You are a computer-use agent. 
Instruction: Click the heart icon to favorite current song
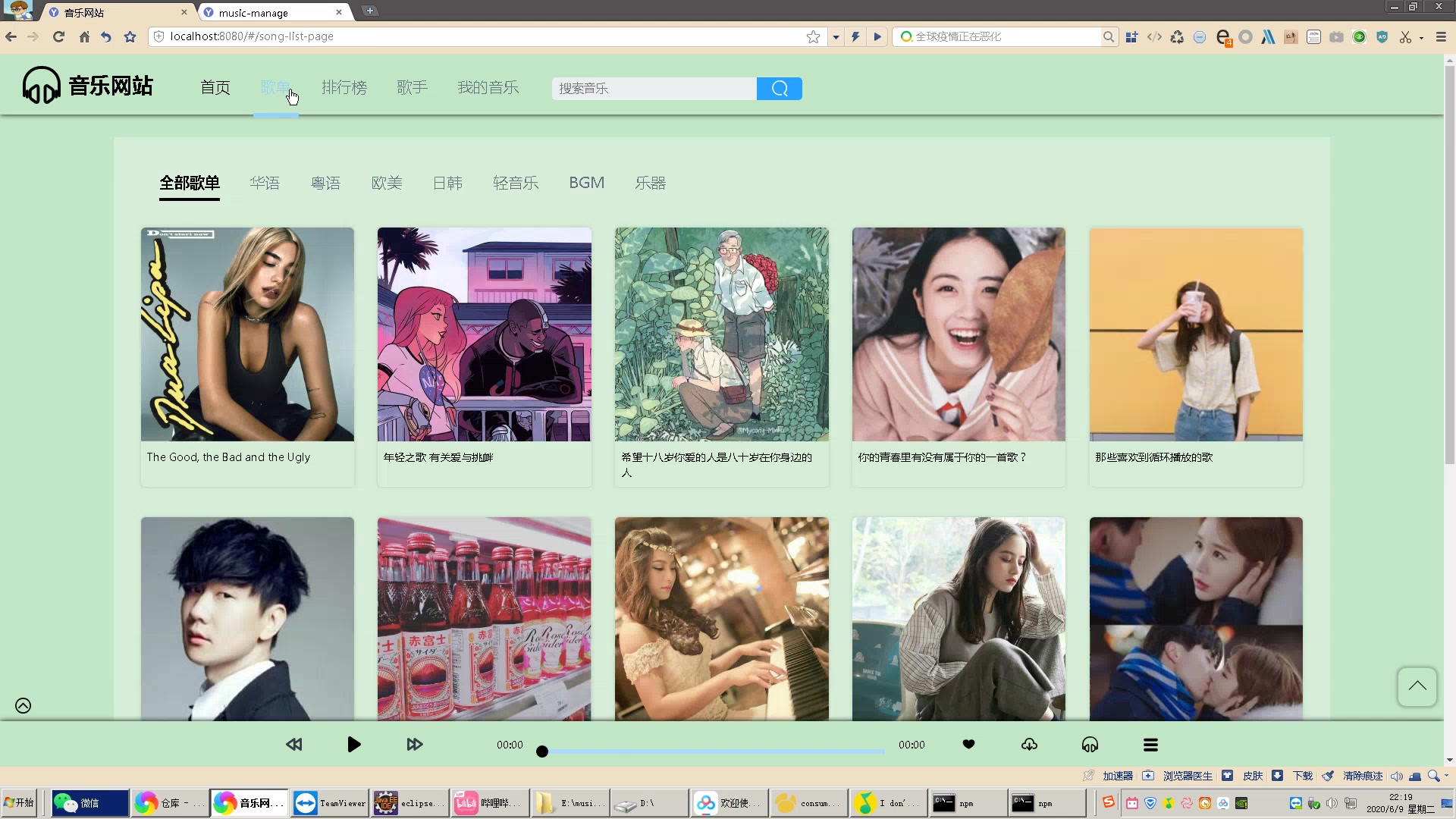(x=968, y=744)
